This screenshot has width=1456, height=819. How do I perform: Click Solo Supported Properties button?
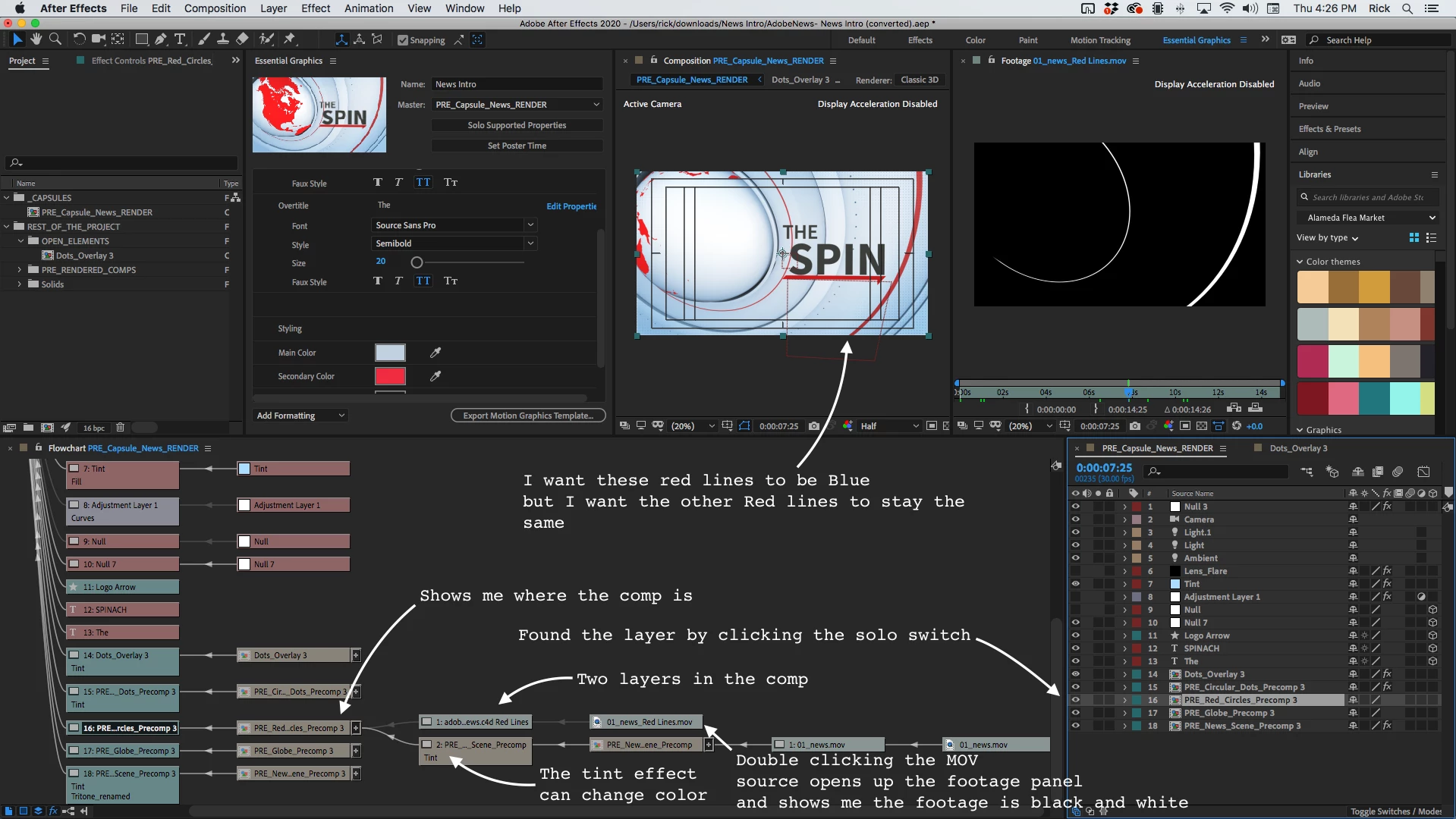pyautogui.click(x=517, y=125)
